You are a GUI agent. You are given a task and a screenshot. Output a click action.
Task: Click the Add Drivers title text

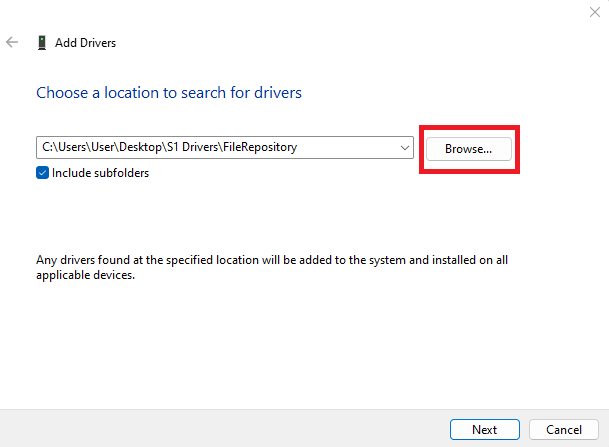(x=85, y=43)
